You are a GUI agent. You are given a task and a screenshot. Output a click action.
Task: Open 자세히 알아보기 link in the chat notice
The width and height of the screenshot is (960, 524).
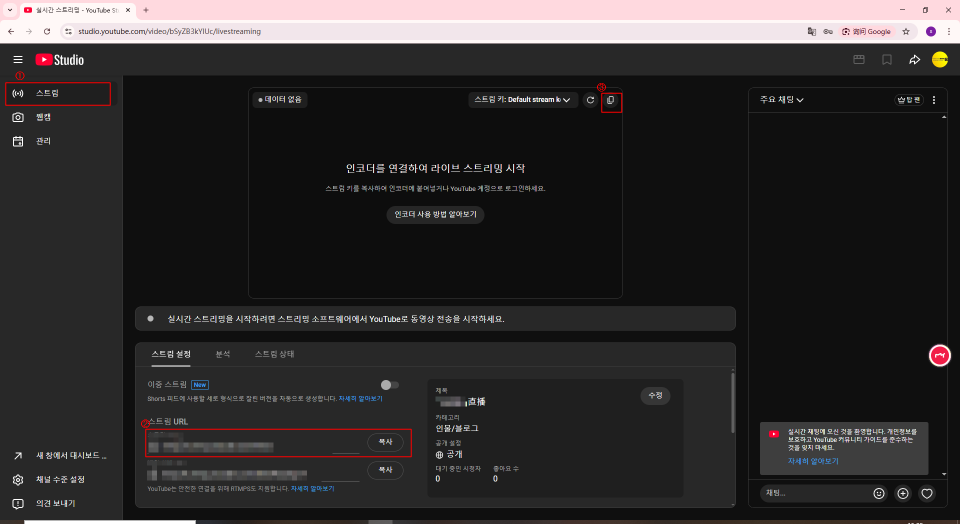click(812, 461)
